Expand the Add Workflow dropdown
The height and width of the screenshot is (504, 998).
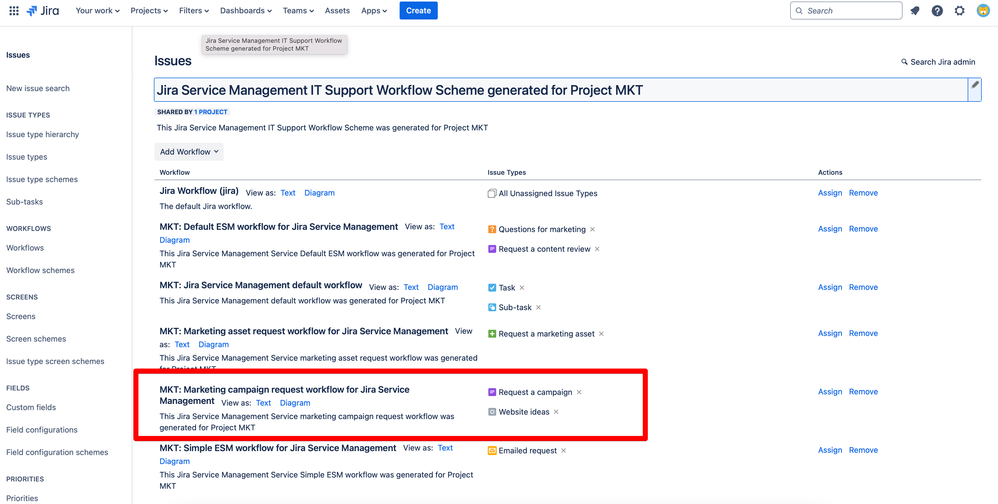pyautogui.click(x=189, y=151)
